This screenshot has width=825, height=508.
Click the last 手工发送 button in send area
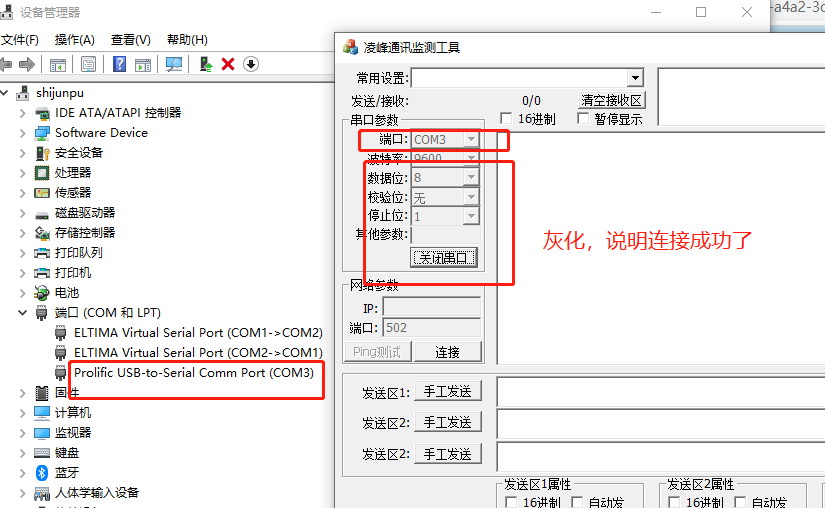448,454
